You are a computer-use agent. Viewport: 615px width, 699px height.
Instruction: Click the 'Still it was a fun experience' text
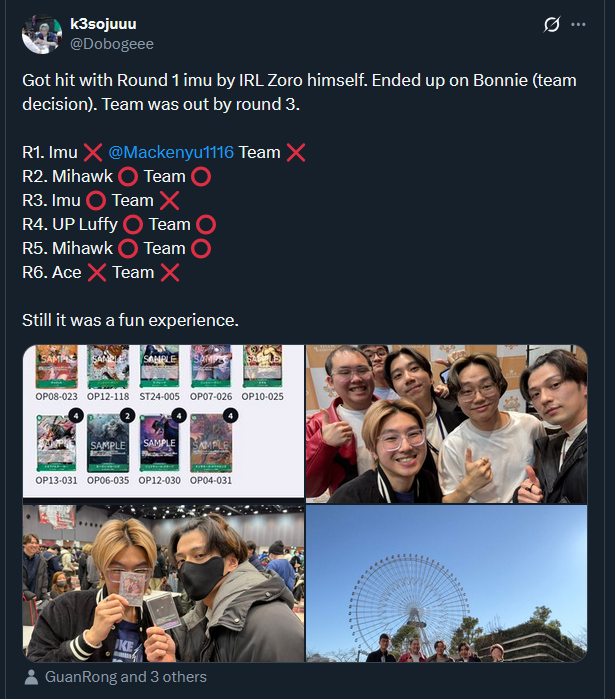130,320
